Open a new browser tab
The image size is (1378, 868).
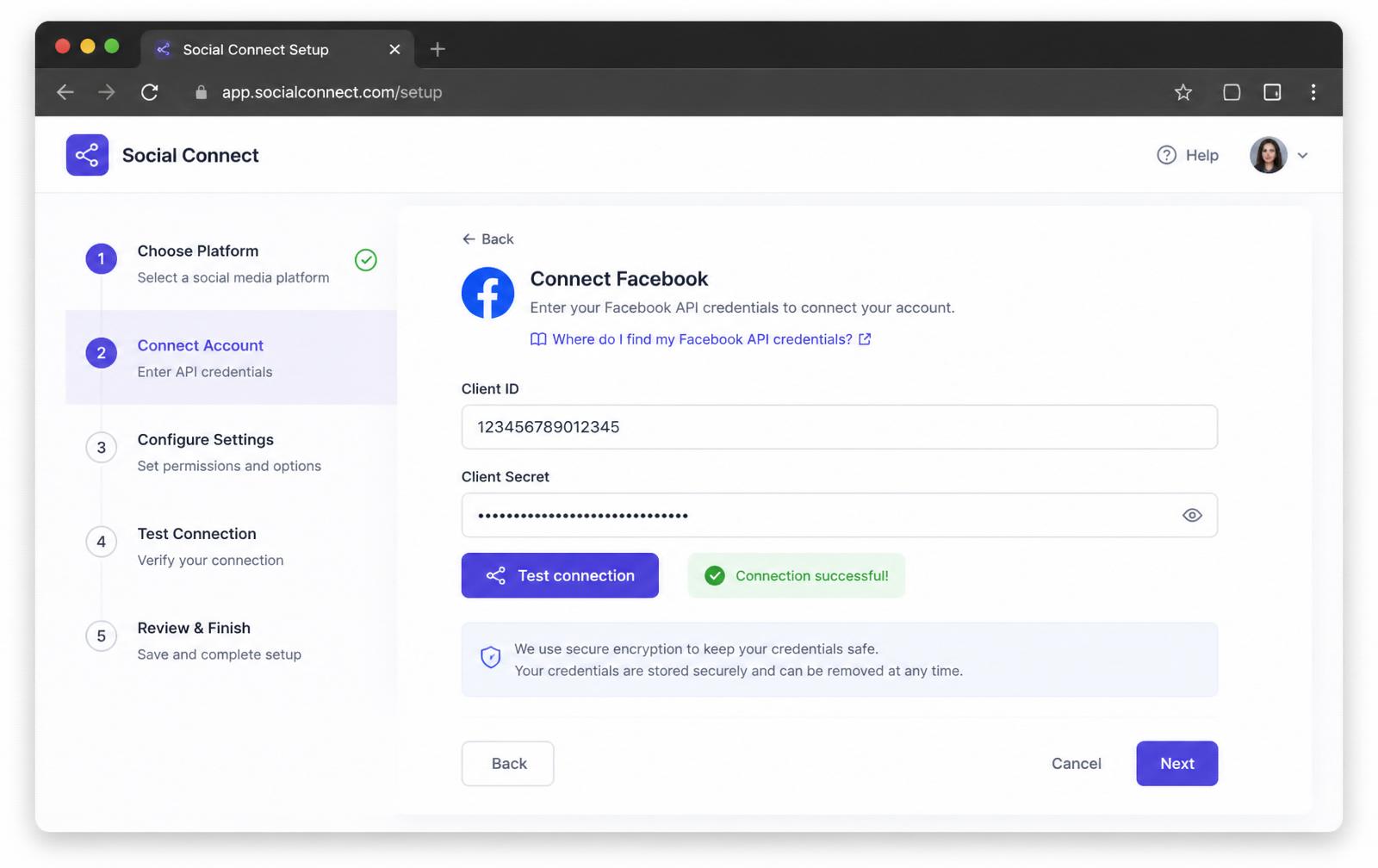[438, 49]
